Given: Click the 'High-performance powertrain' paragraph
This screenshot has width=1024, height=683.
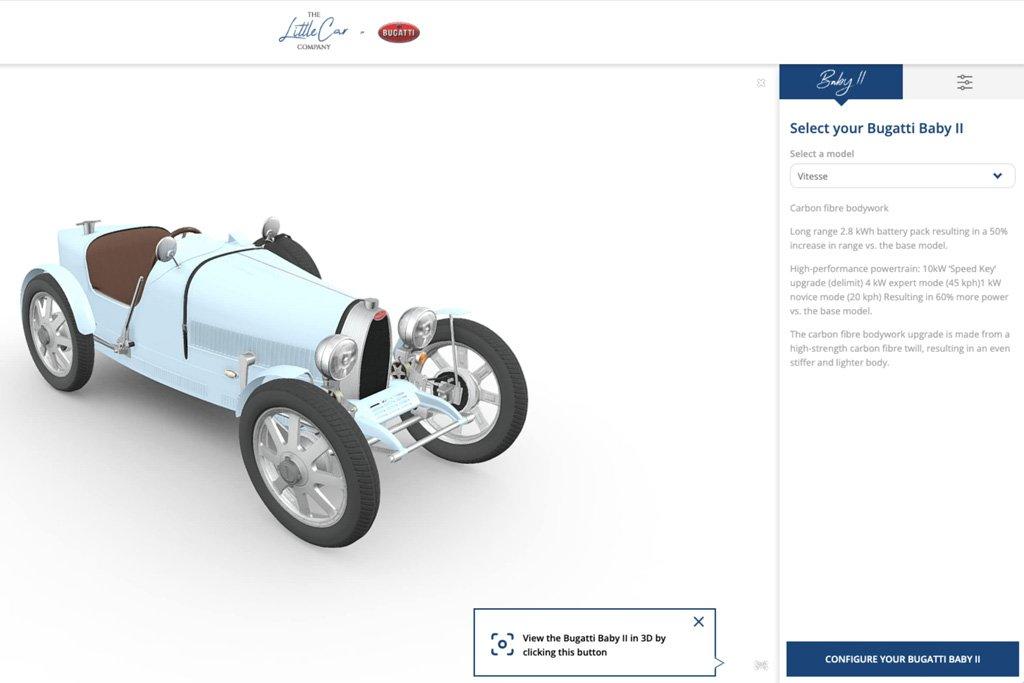Looking at the screenshot, I should click(899, 290).
